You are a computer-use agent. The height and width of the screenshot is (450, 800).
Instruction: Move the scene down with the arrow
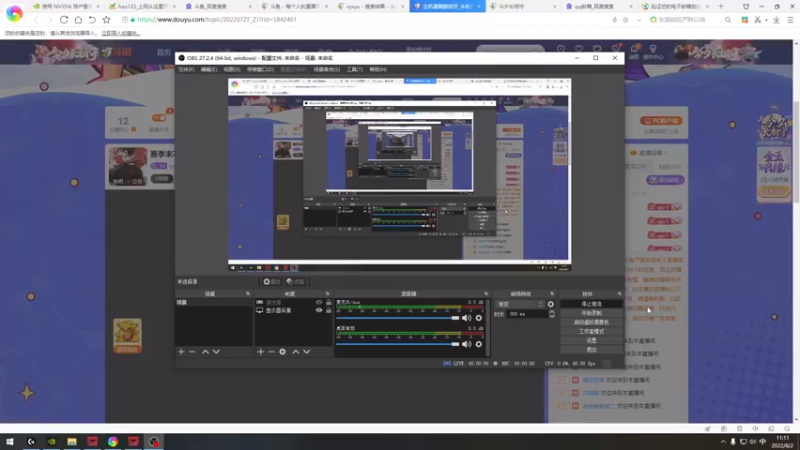[x=216, y=352]
